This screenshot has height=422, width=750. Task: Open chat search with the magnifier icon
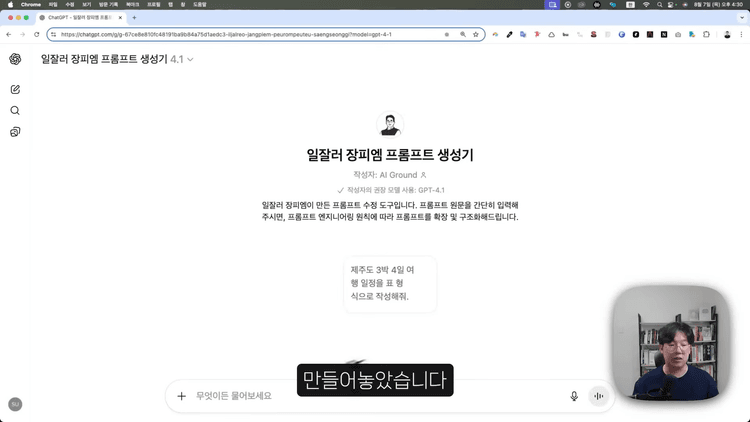15,111
